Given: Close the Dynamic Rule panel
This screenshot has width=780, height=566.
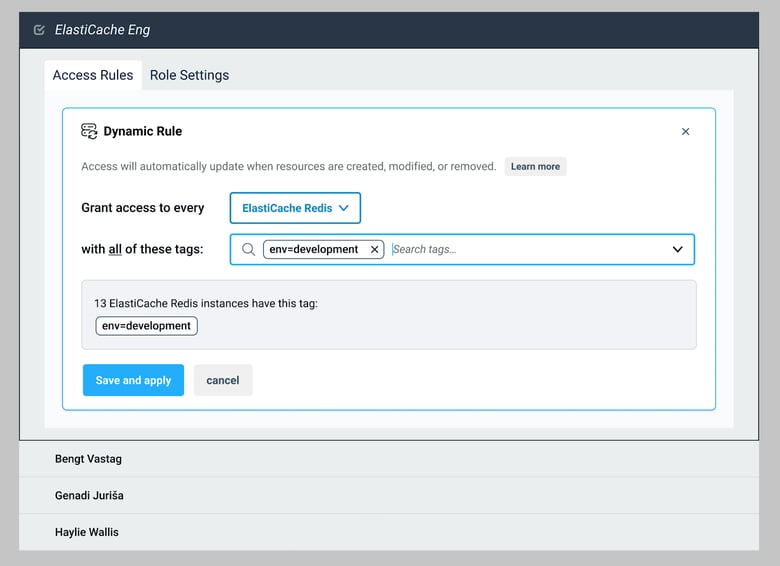Looking at the screenshot, I should [x=685, y=131].
